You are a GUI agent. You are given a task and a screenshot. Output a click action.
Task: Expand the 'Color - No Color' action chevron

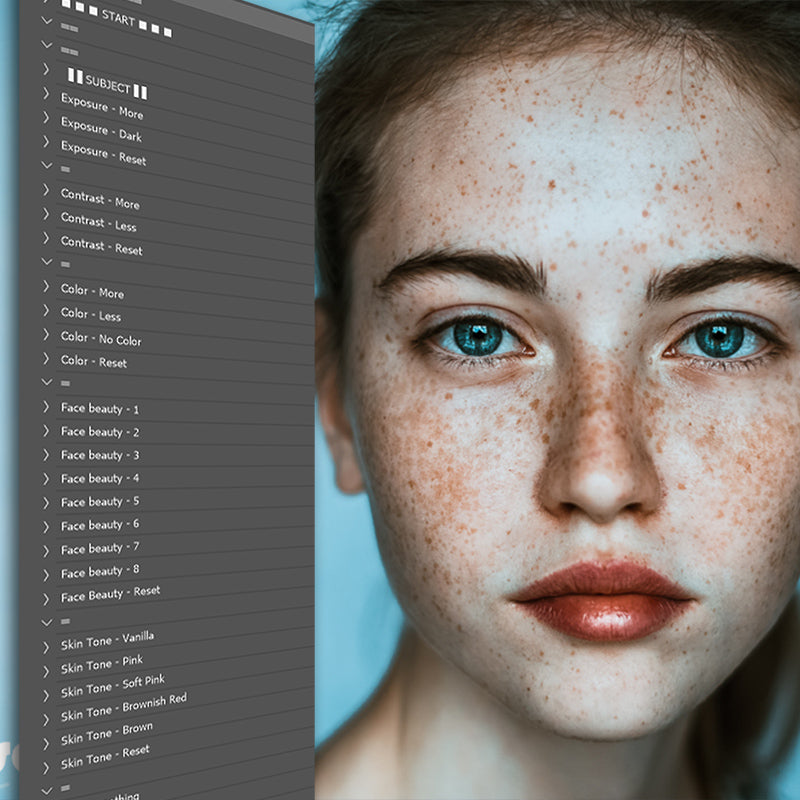click(x=46, y=335)
